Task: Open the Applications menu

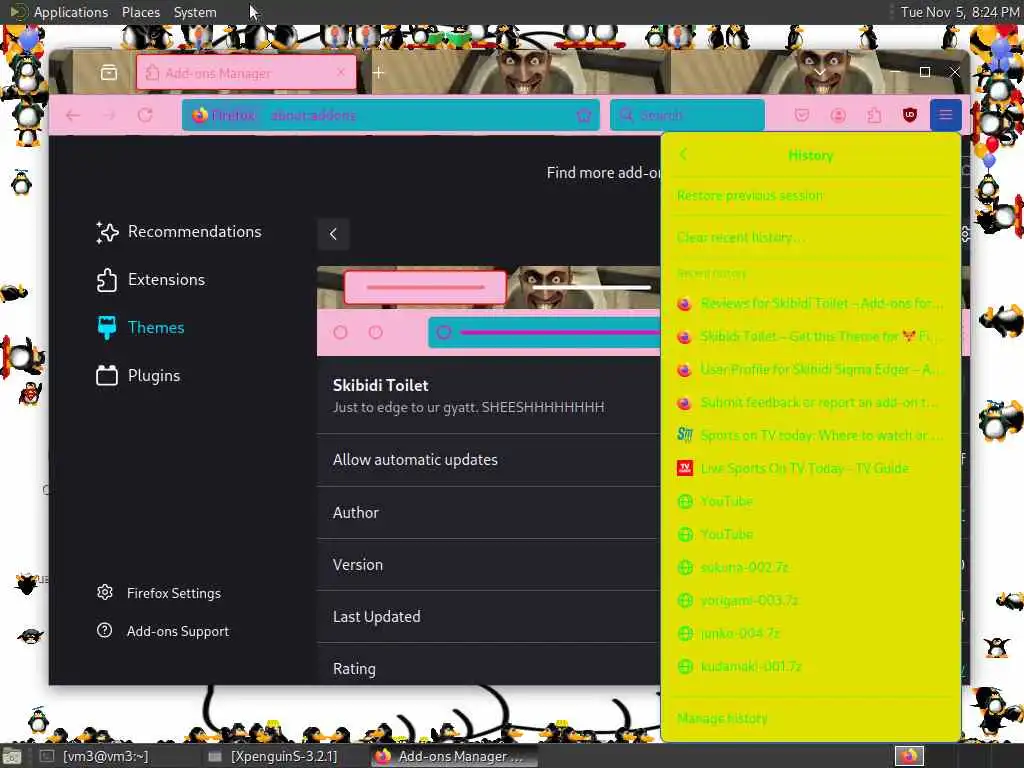Action: 71,12
